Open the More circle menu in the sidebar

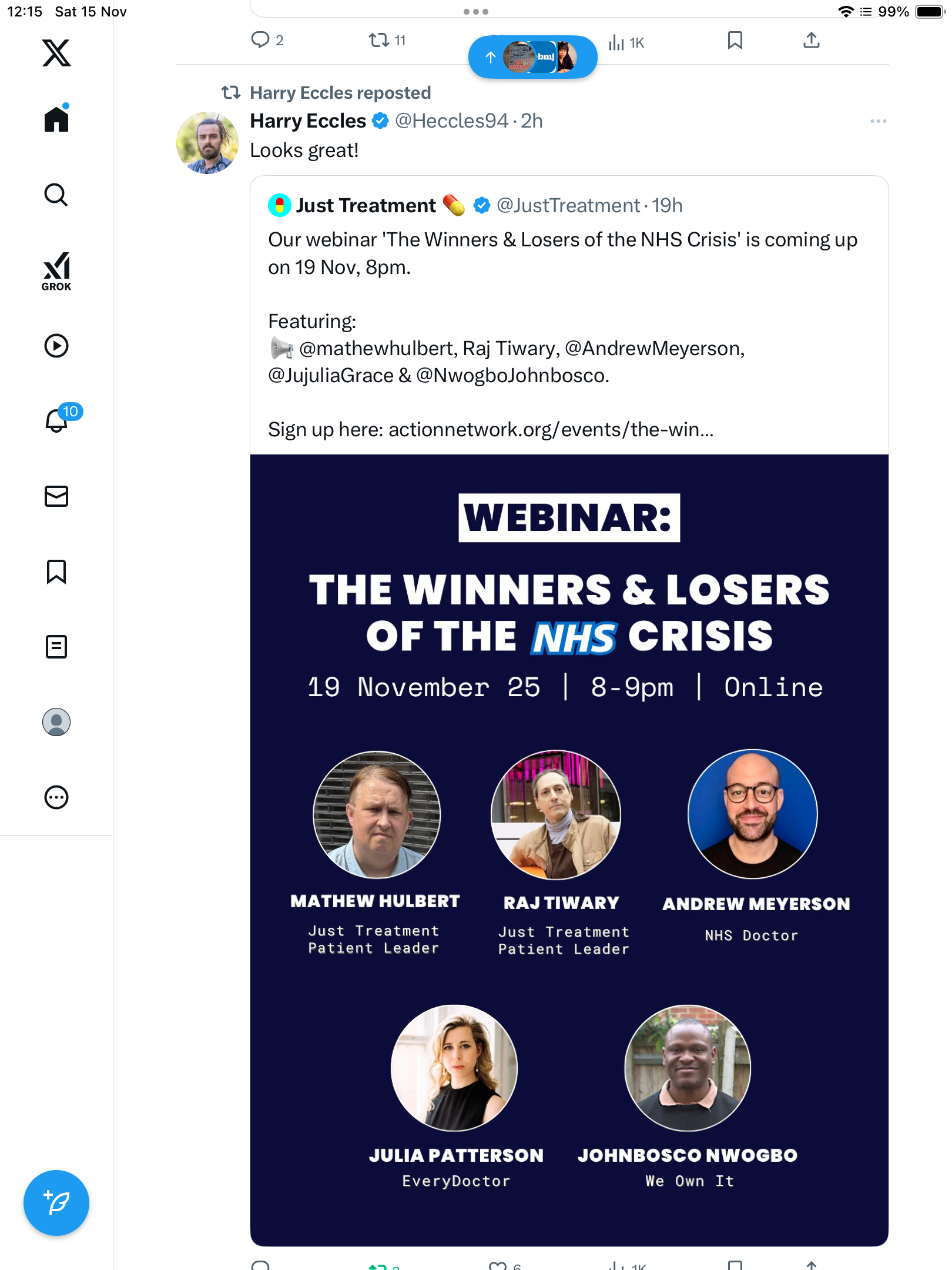tap(56, 797)
